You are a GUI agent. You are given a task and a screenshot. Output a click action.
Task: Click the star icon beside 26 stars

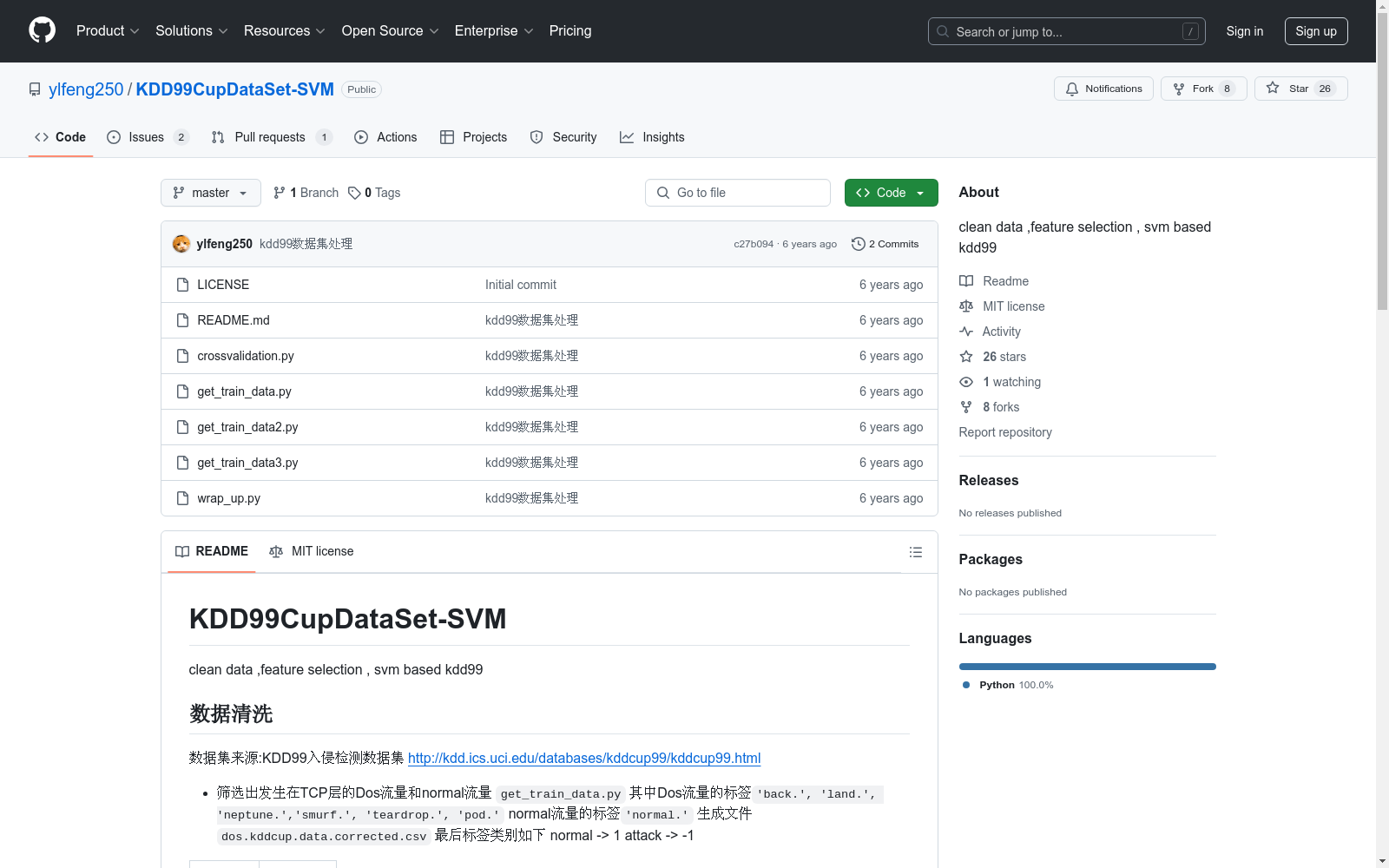click(966, 357)
